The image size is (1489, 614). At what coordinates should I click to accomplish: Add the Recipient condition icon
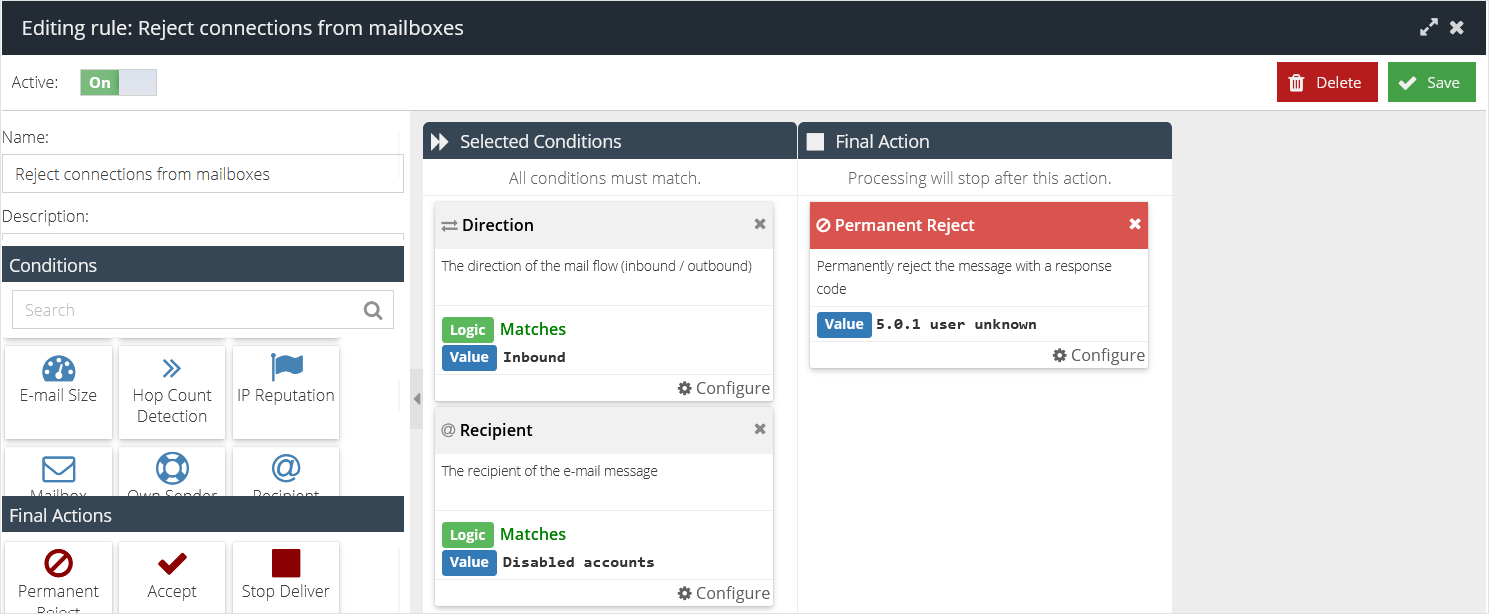click(286, 472)
